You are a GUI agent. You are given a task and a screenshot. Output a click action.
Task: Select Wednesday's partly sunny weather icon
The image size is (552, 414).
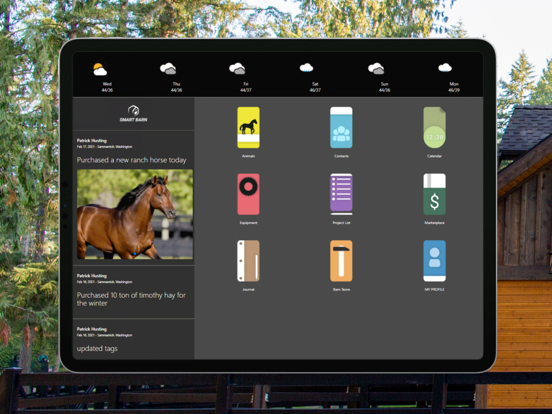[100, 69]
